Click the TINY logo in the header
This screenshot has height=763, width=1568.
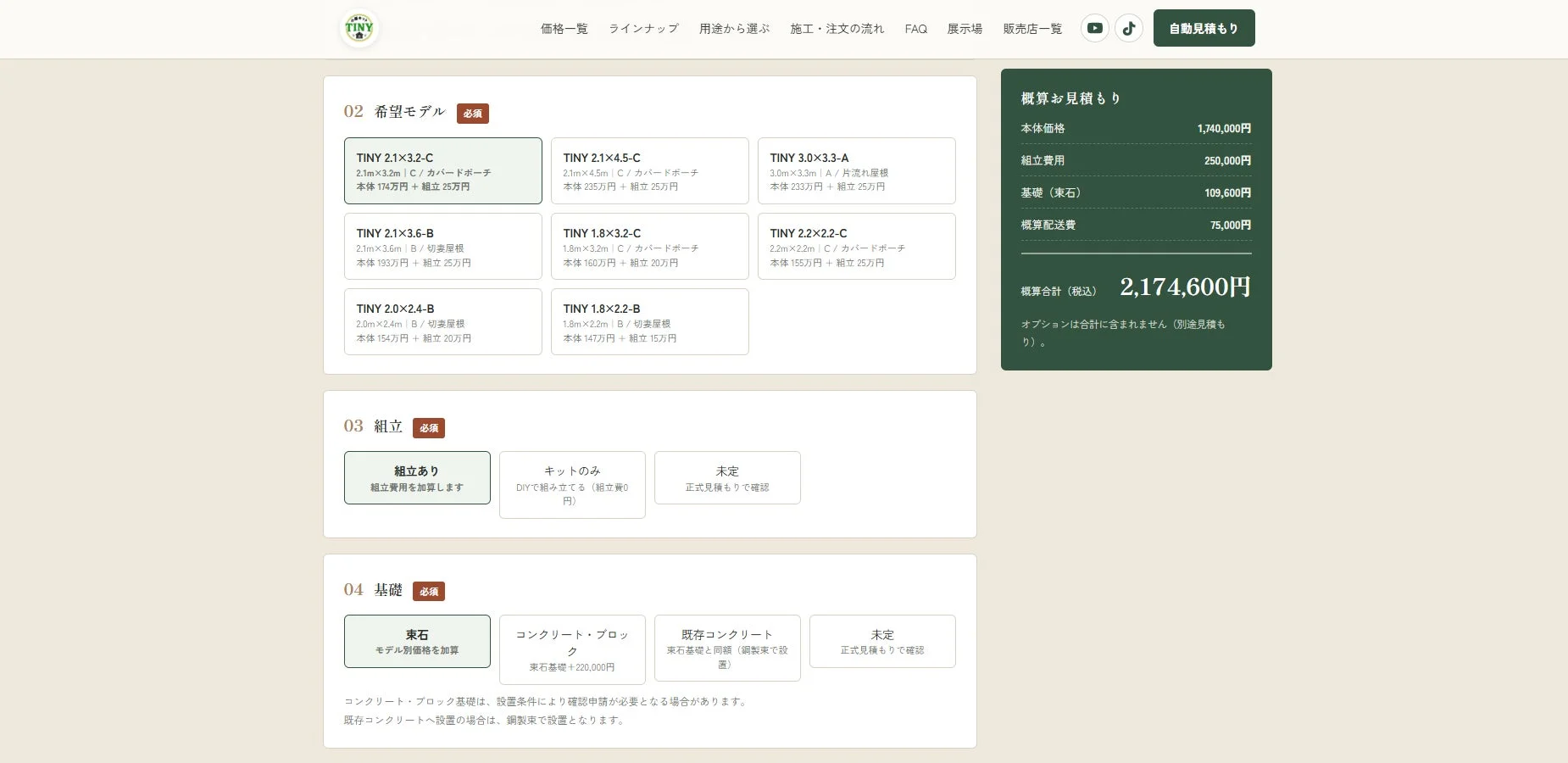tap(359, 28)
